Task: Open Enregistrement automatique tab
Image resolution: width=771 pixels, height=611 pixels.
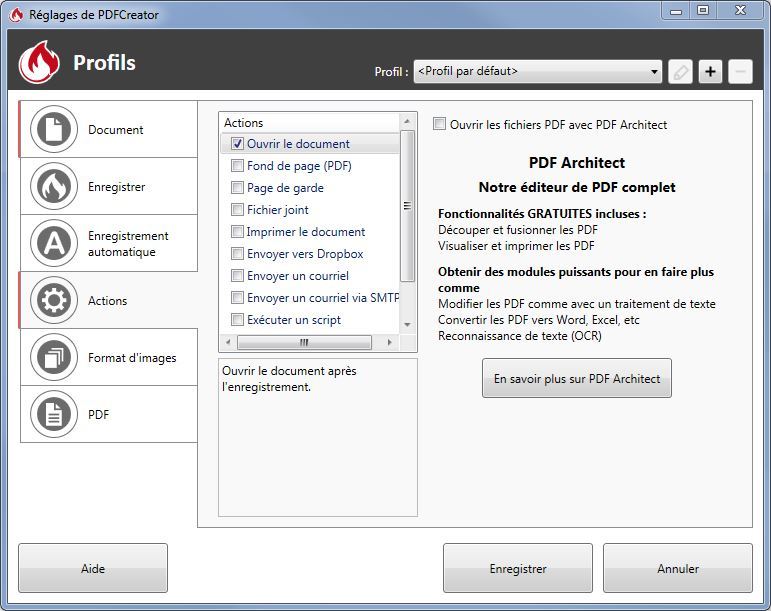Action: click(x=108, y=243)
